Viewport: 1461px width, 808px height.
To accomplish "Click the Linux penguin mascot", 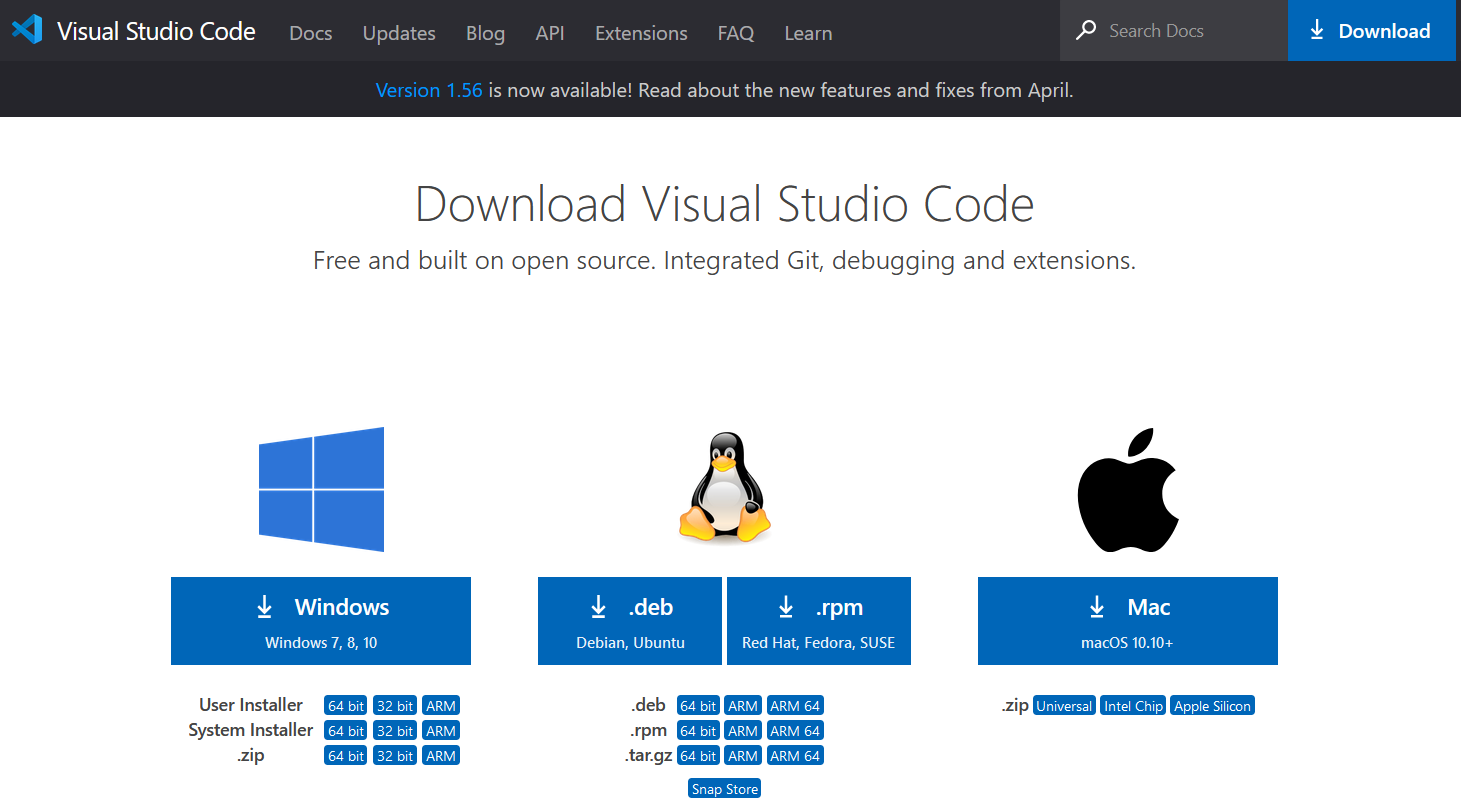I will [724, 489].
